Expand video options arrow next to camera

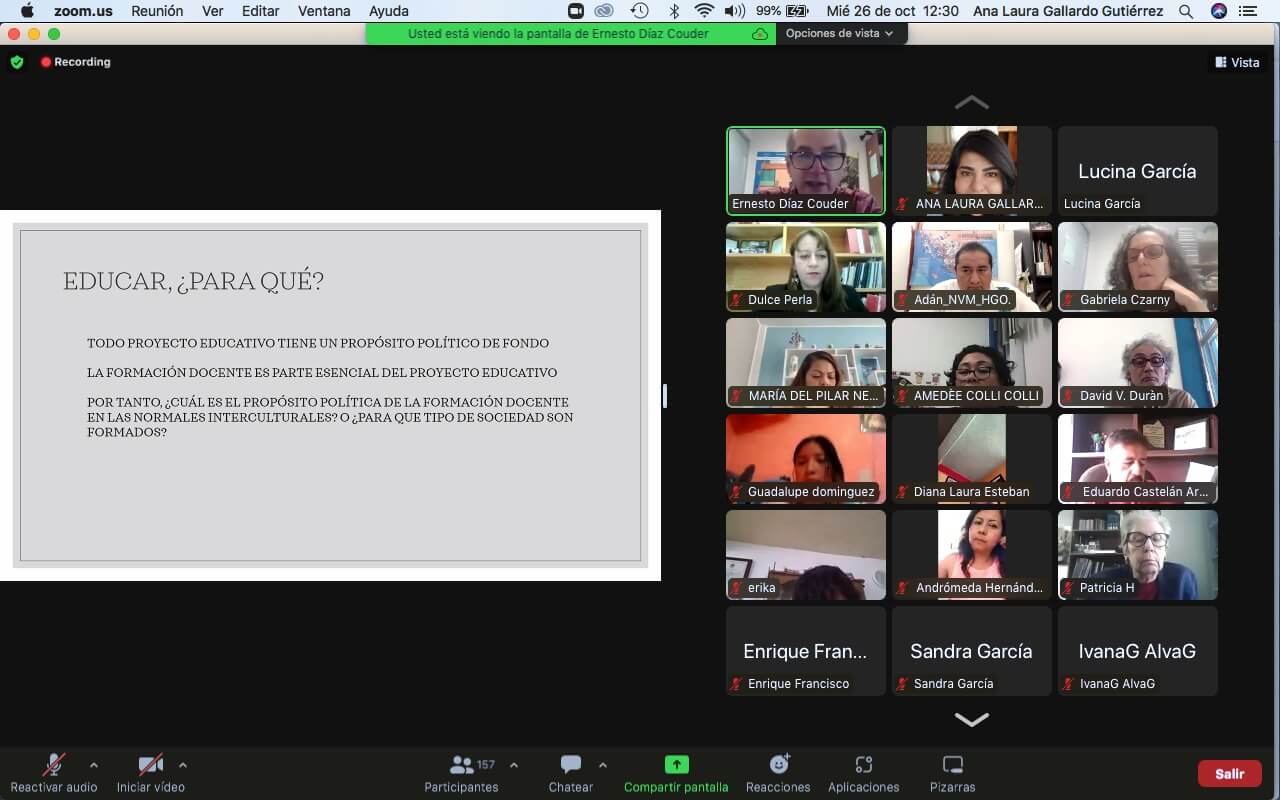tap(182, 765)
